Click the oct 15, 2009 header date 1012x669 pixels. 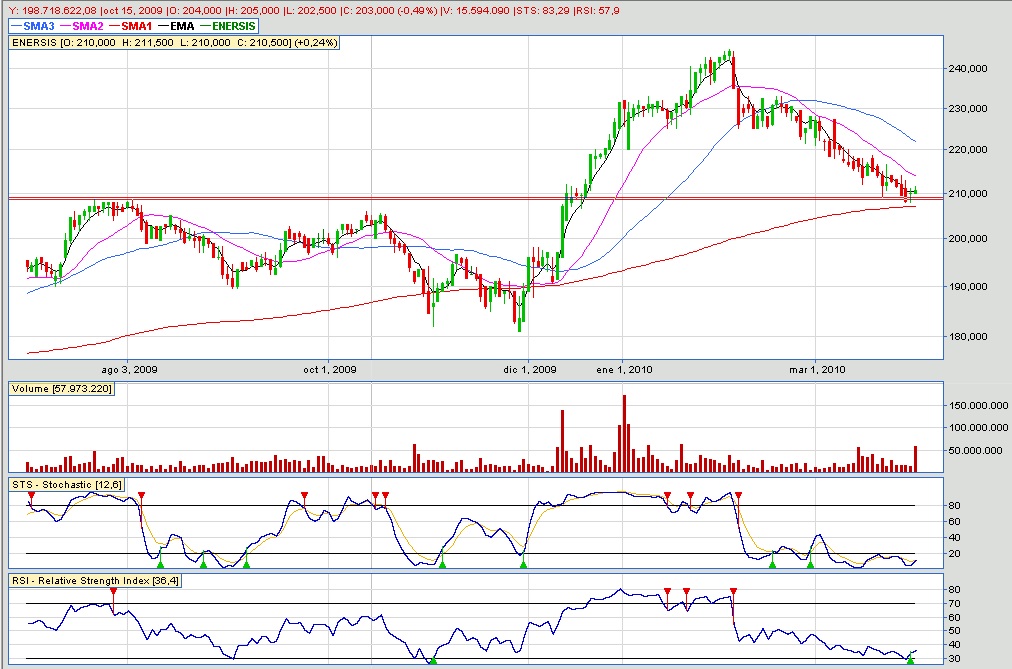[x=132, y=10]
